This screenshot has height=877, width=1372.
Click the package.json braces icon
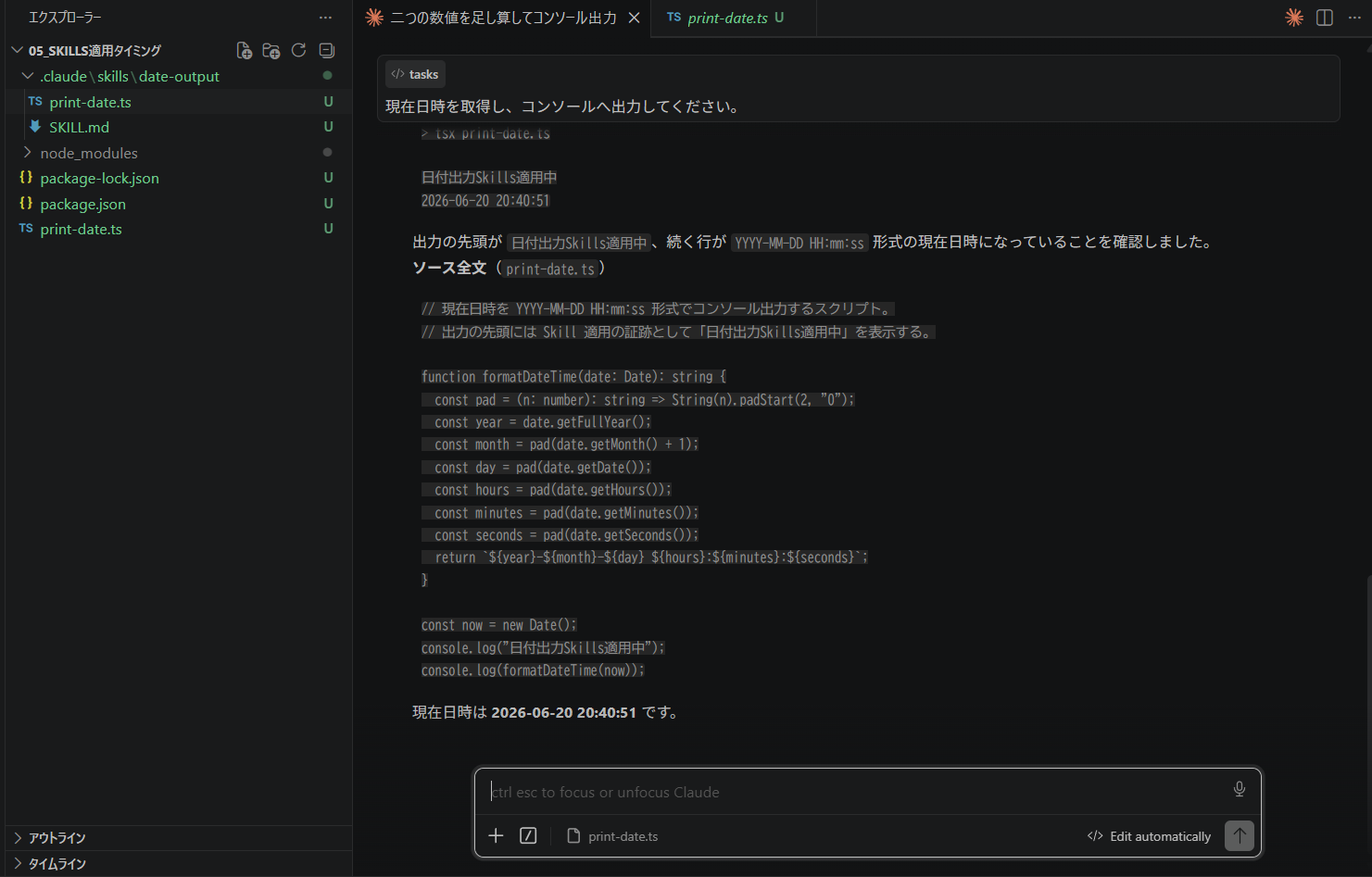26,204
